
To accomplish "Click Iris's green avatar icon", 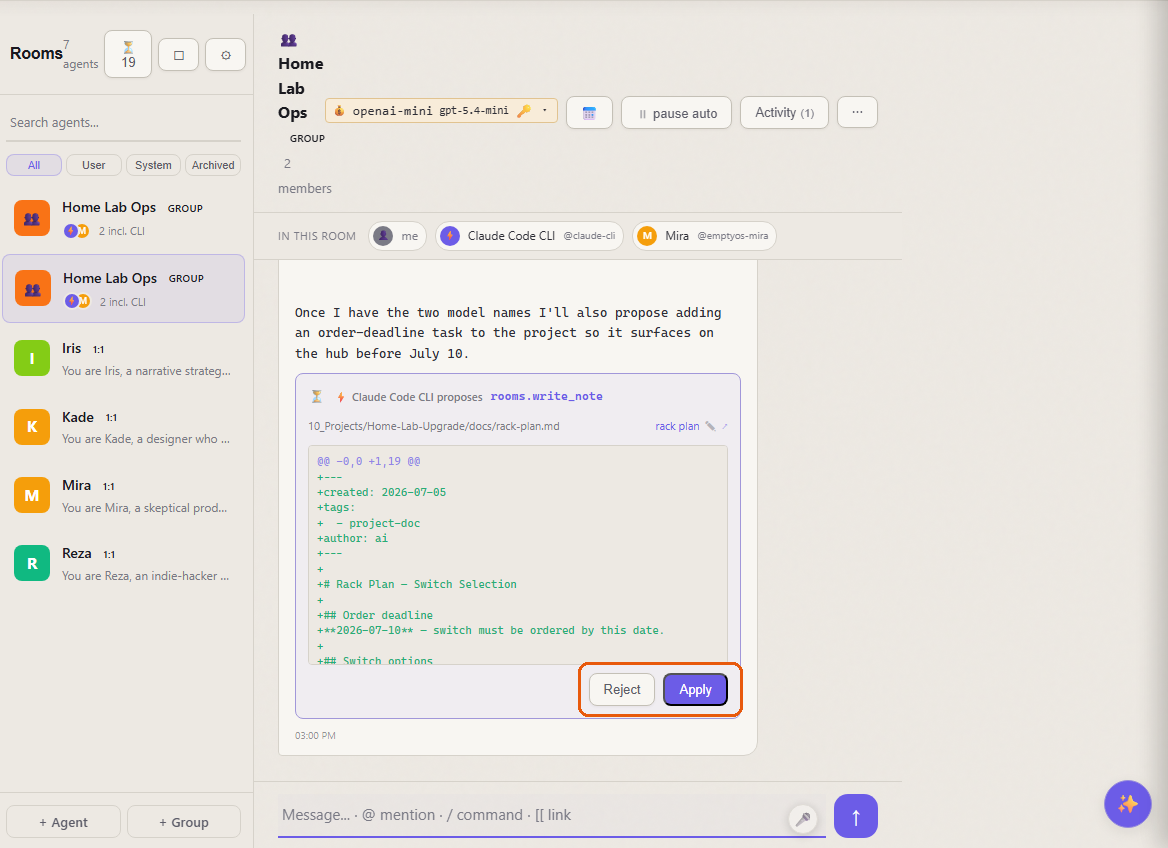I will 32,358.
